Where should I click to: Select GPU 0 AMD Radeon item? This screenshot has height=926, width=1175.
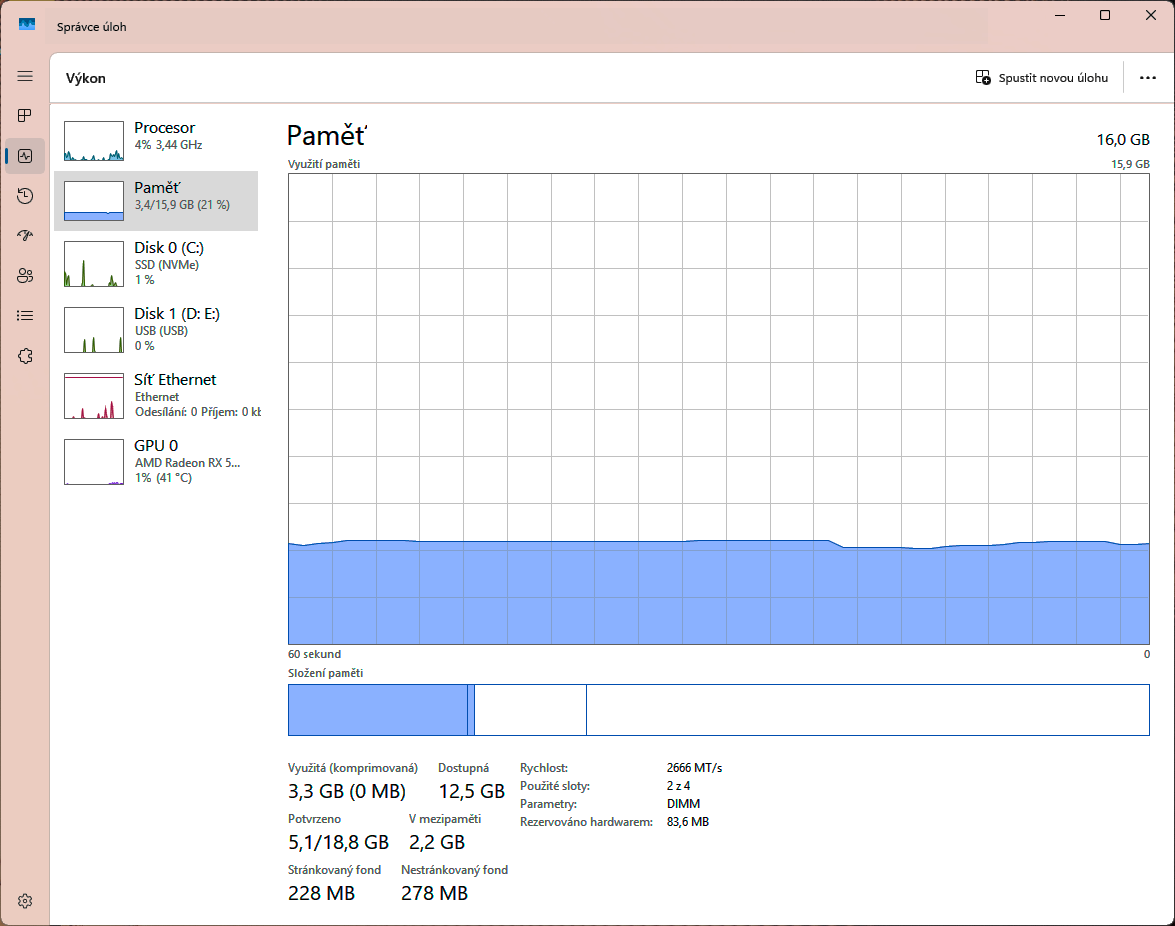pyautogui.click(x=156, y=461)
